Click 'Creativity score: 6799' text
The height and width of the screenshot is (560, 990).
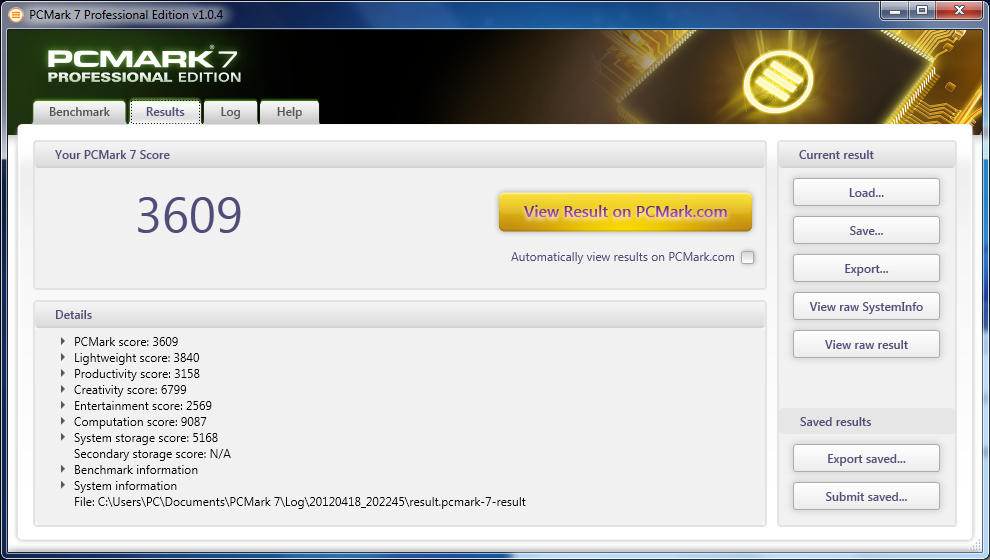(130, 390)
